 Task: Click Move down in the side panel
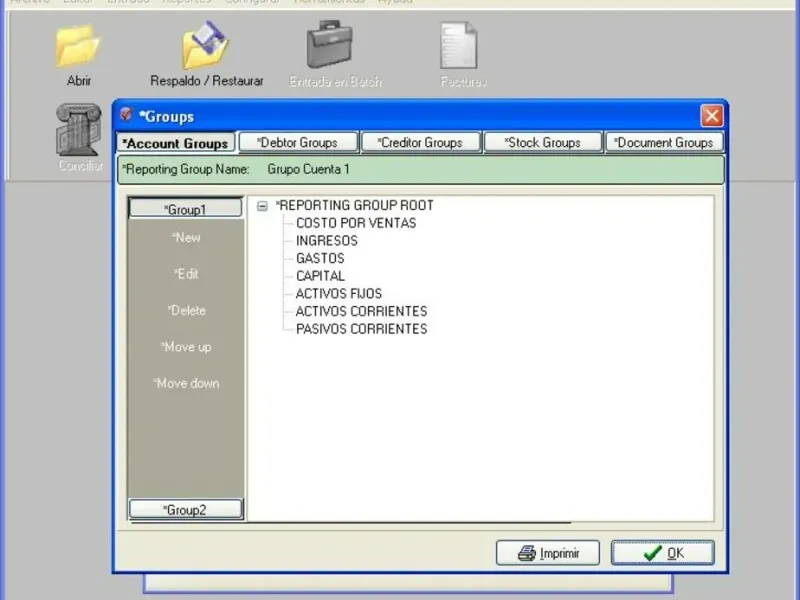[186, 383]
